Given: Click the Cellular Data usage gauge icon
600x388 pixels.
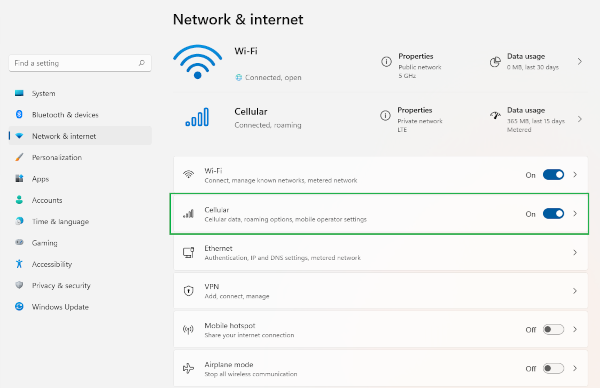Looking at the screenshot, I should point(495,115).
